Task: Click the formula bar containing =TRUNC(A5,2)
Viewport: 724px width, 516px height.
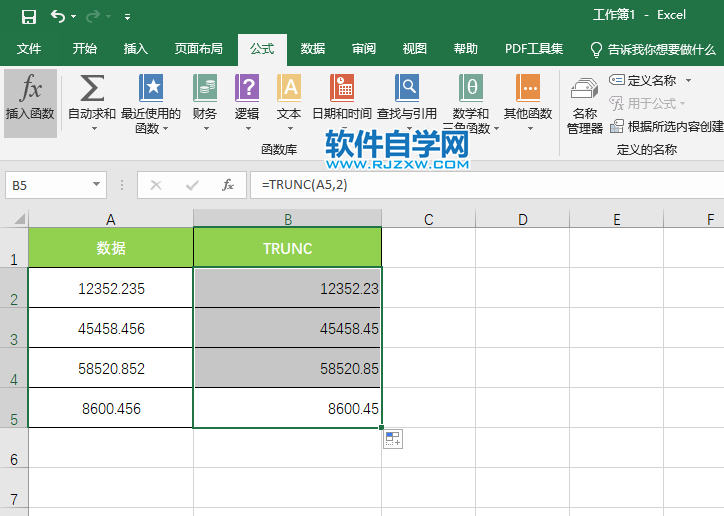Action: click(487, 185)
